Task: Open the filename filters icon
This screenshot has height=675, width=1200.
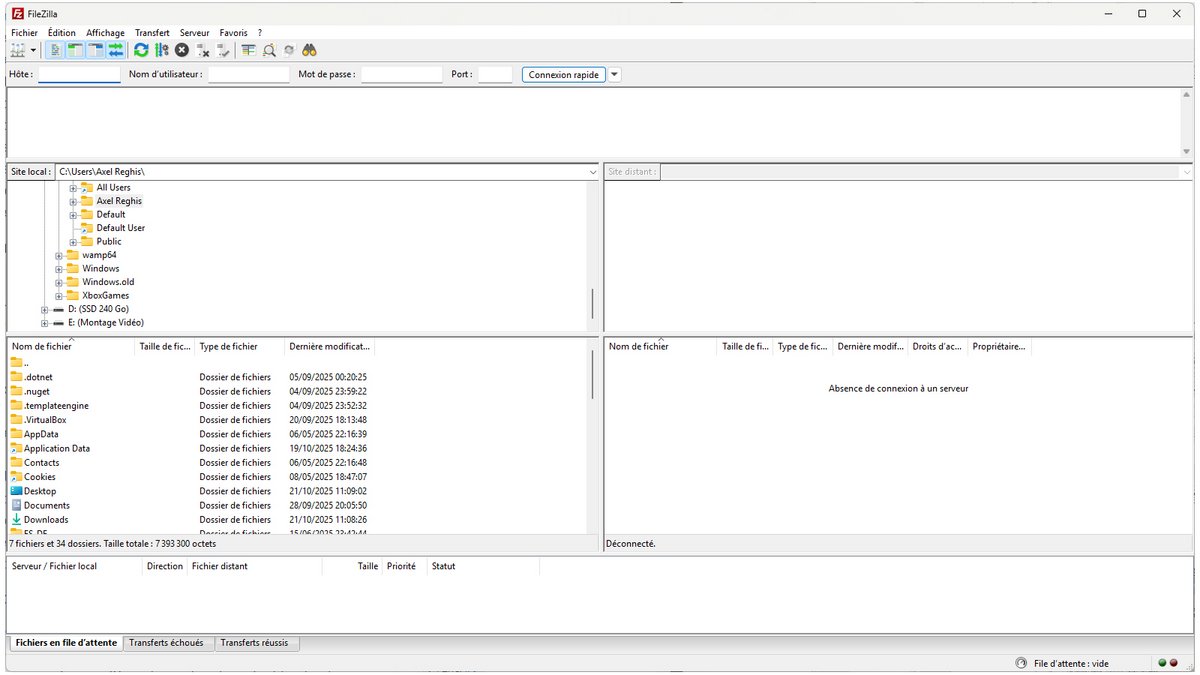Action: (248, 50)
